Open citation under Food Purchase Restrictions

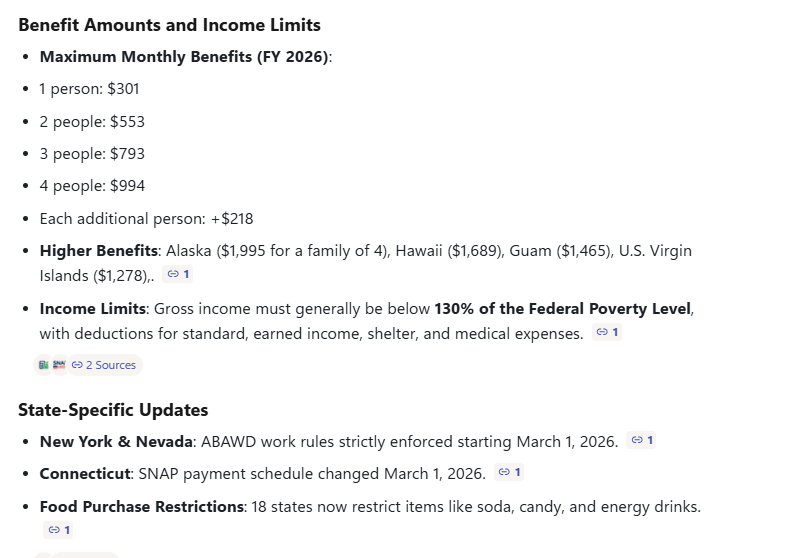click(x=58, y=530)
